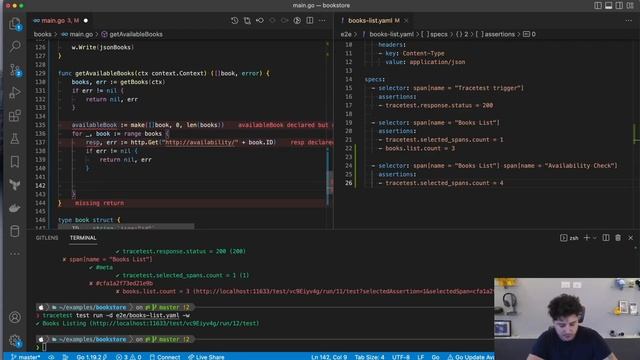Open the customize layout button
The height and width of the screenshot is (360, 640).
click(x=630, y=5)
